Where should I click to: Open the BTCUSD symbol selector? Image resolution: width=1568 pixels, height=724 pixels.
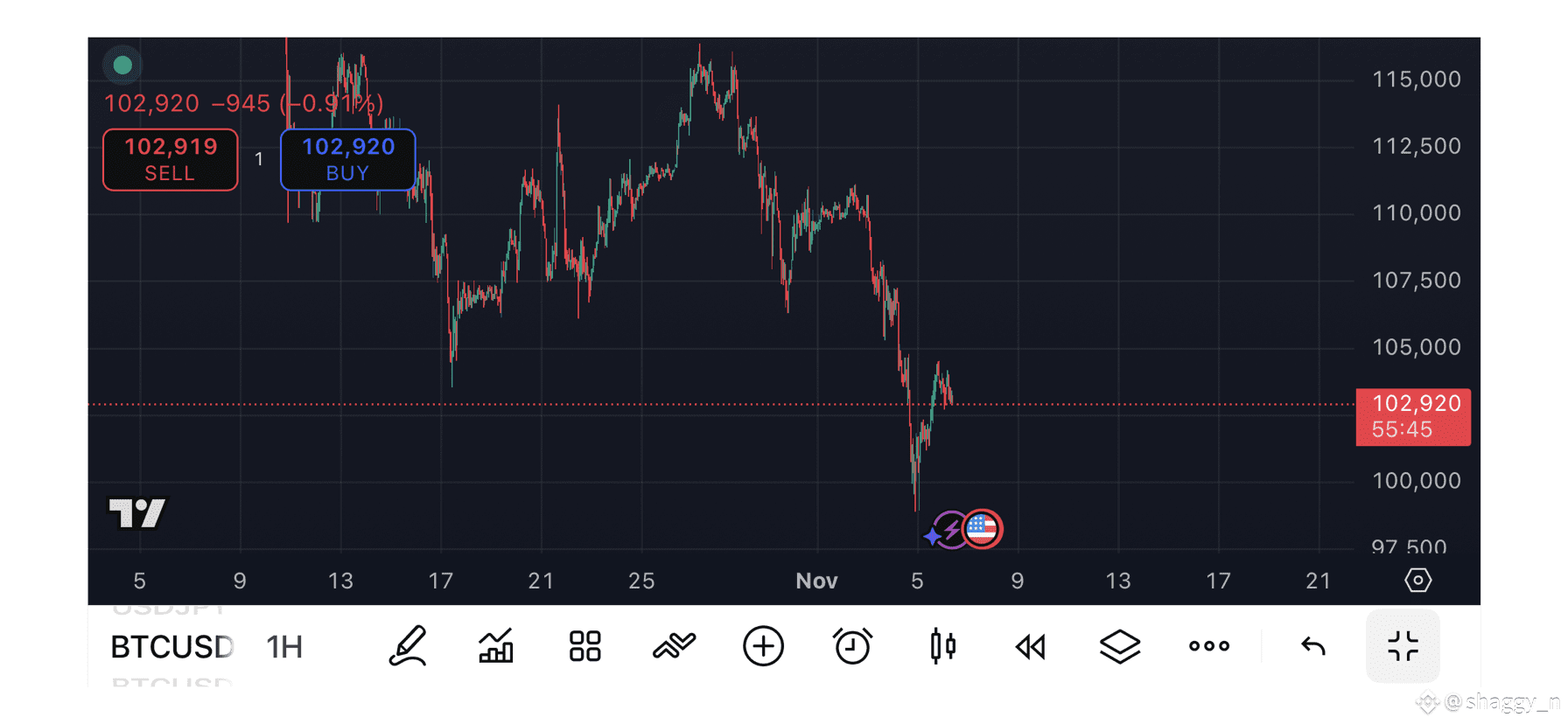tap(171, 647)
